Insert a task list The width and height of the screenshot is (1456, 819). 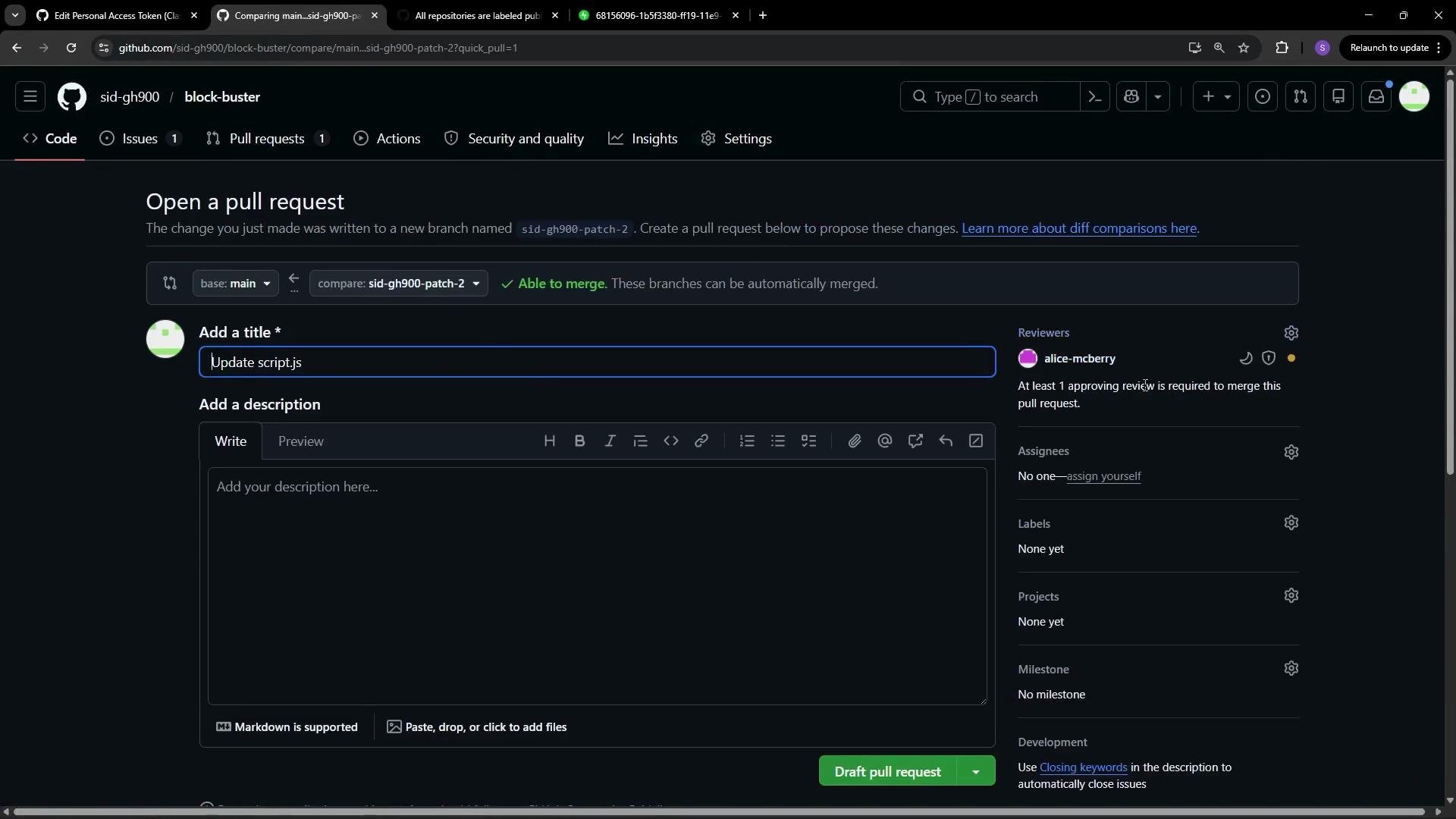point(809,441)
